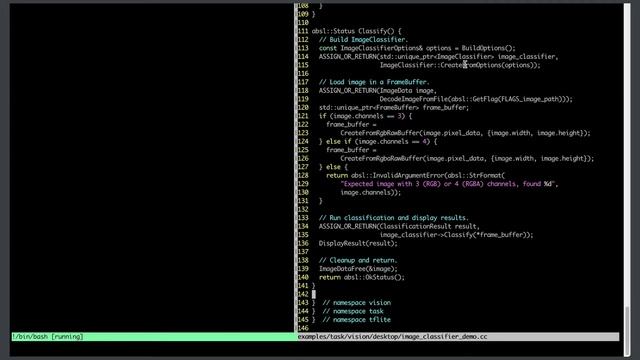
Task: Click the '// Load image in a FrameBuffer.' comment
Action: [x=374, y=82]
